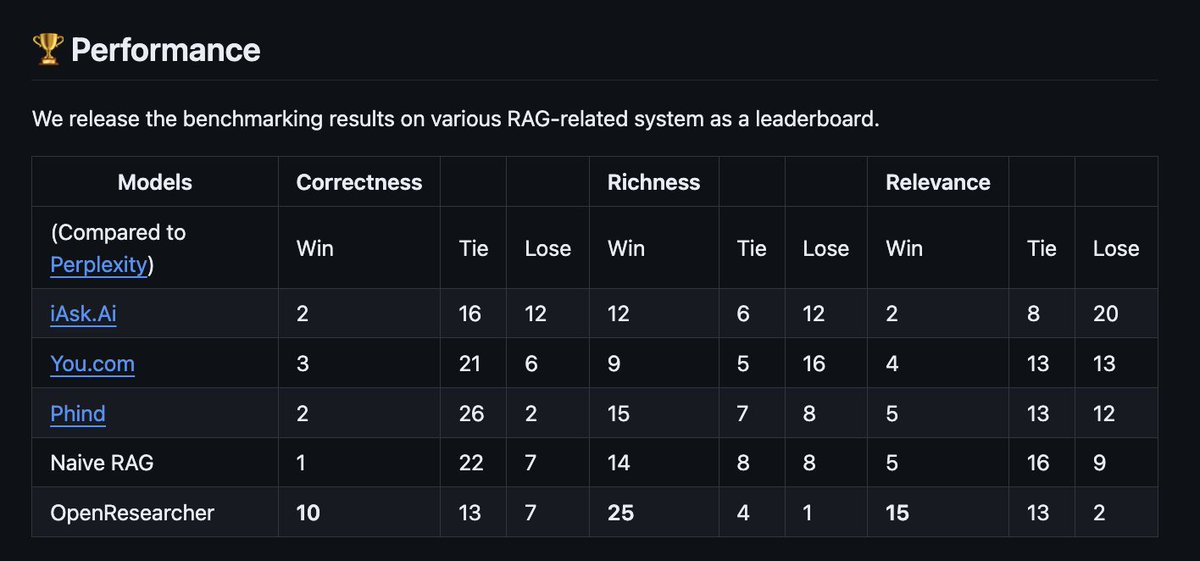Viewport: 1200px width, 561px height.
Task: Click You.com's Richness lose value 16
Action: tap(814, 364)
